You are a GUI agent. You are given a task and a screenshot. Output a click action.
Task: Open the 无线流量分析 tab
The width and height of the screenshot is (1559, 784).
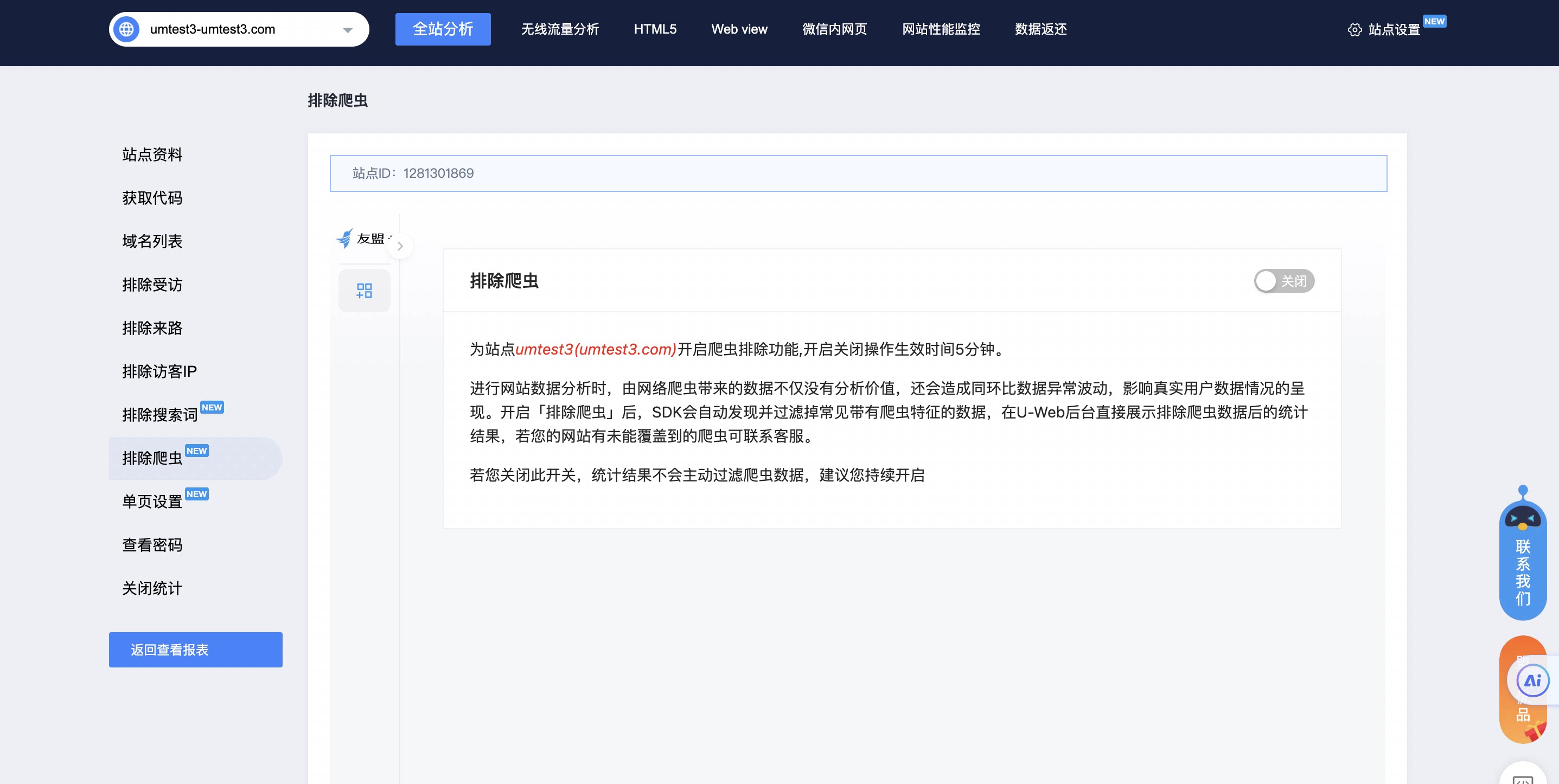[560, 29]
